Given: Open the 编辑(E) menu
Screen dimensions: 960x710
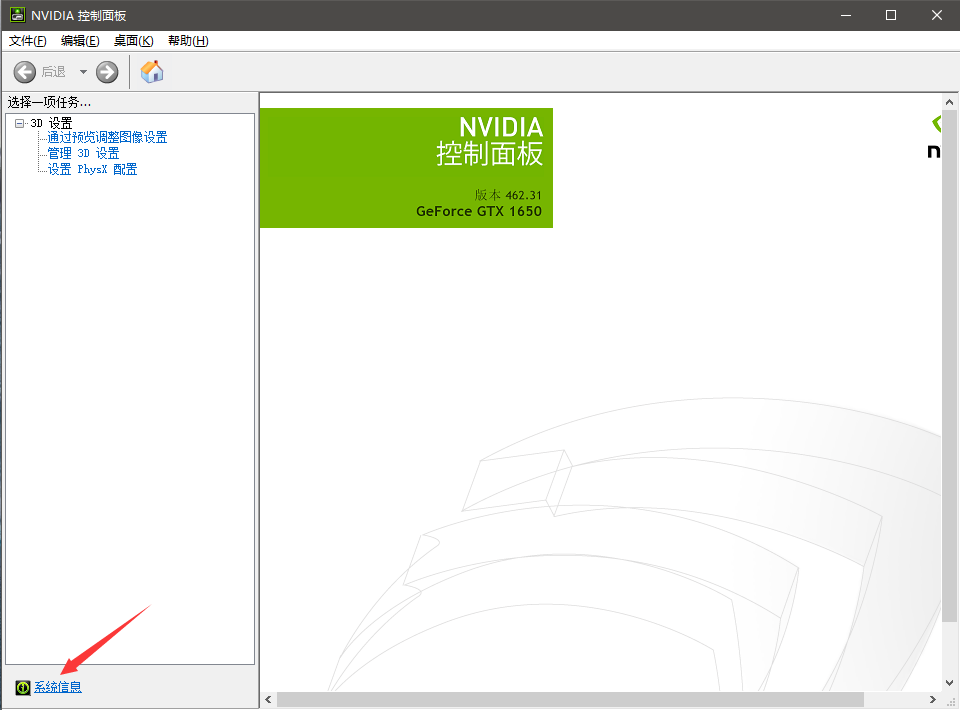Looking at the screenshot, I should (x=80, y=41).
